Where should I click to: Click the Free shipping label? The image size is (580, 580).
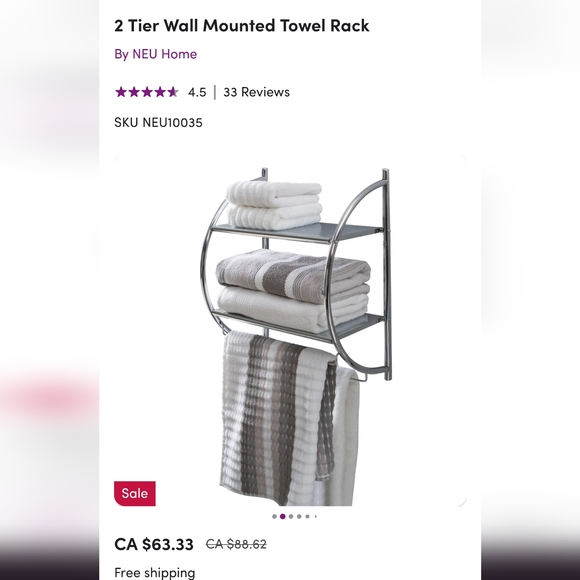[x=155, y=573]
